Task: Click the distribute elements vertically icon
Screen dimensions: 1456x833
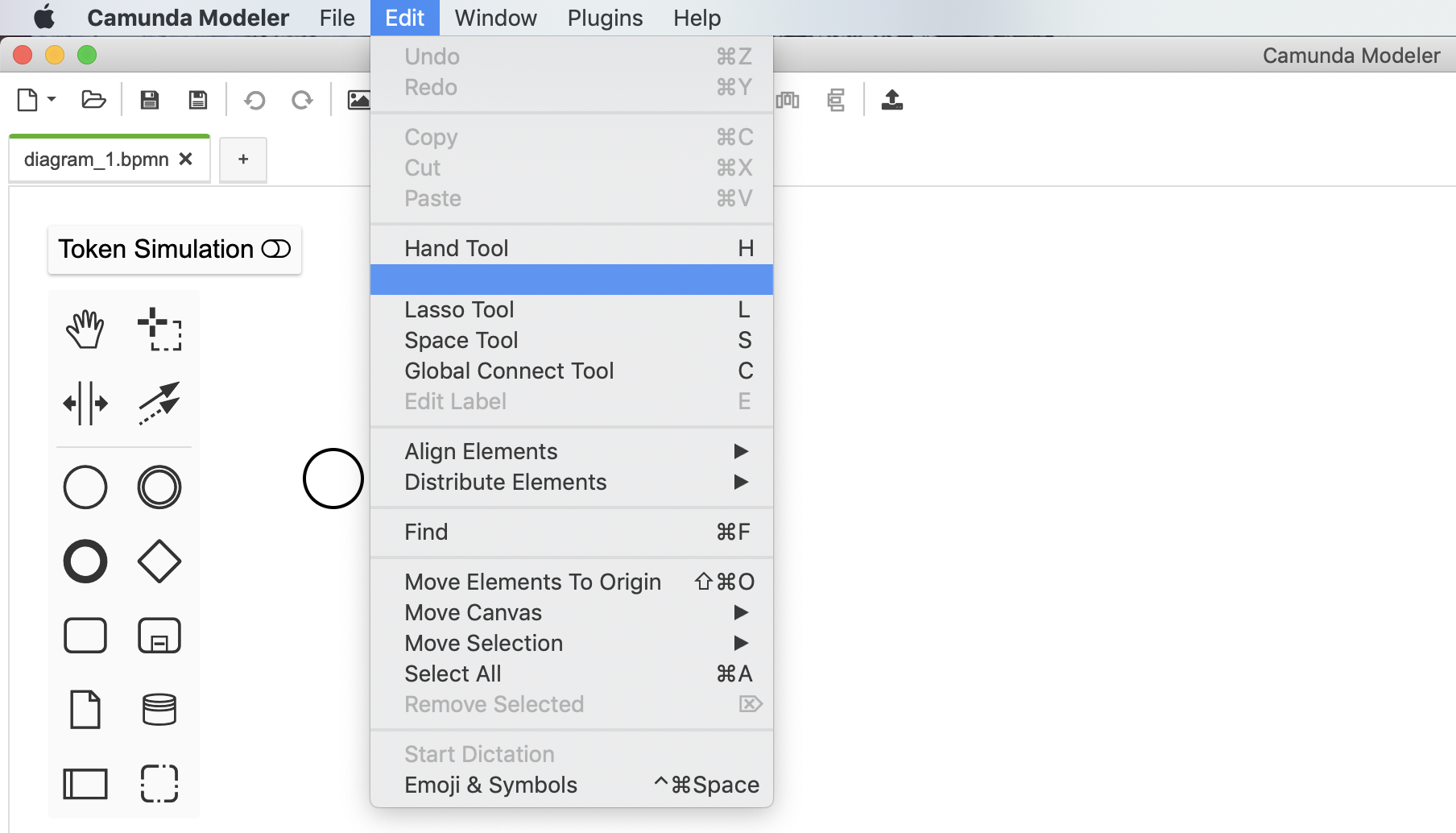Action: click(x=836, y=100)
